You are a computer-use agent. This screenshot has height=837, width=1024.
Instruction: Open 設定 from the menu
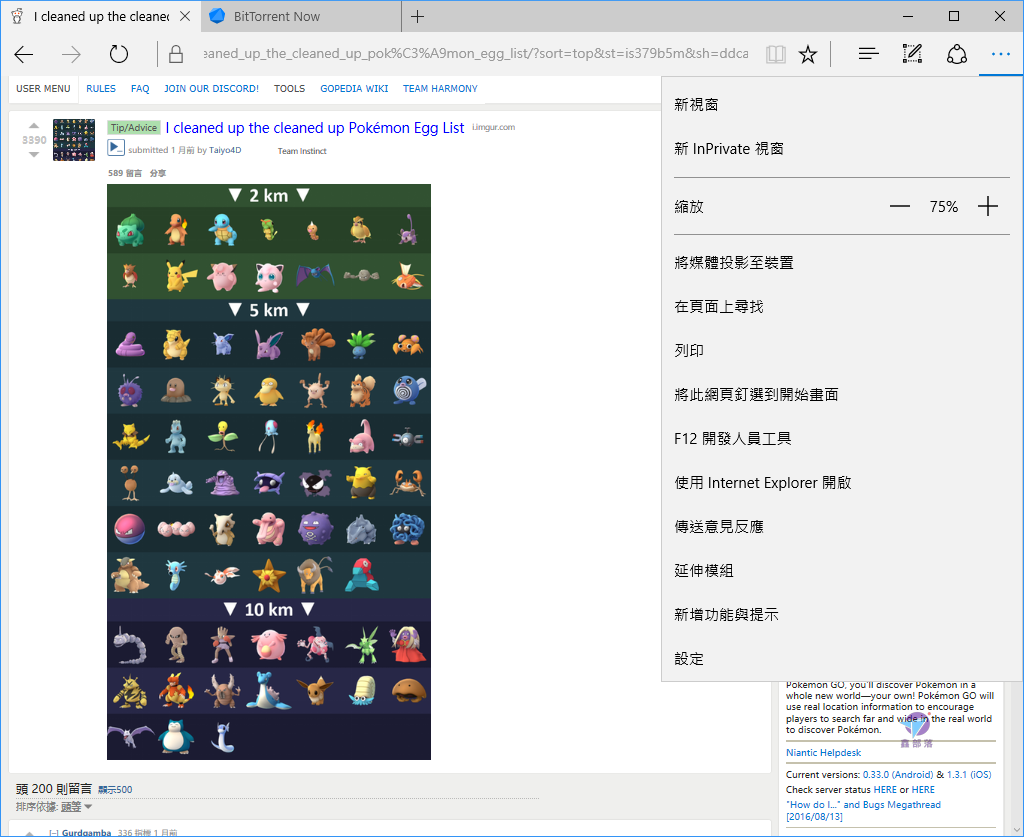[842, 659]
